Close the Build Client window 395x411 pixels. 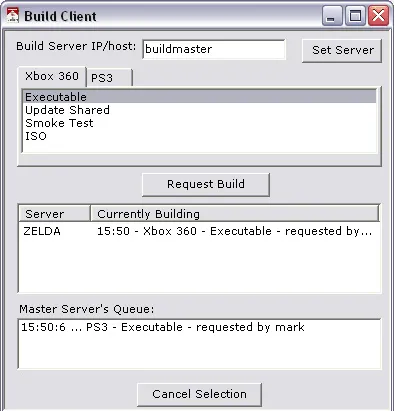tap(378, 16)
